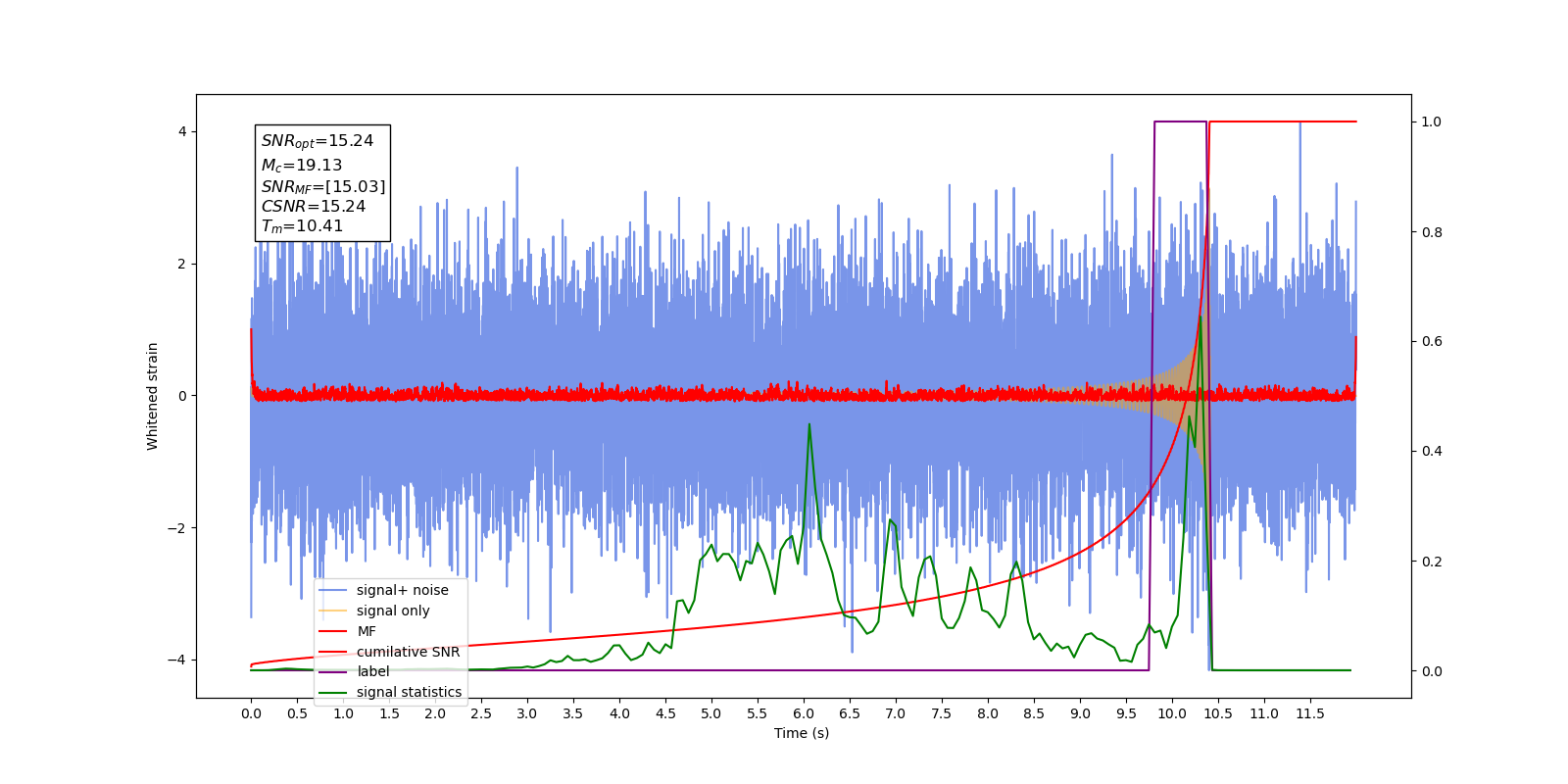1568x784 pixels.
Task: Click the x-axis tick label 2.5
Action: click(481, 713)
